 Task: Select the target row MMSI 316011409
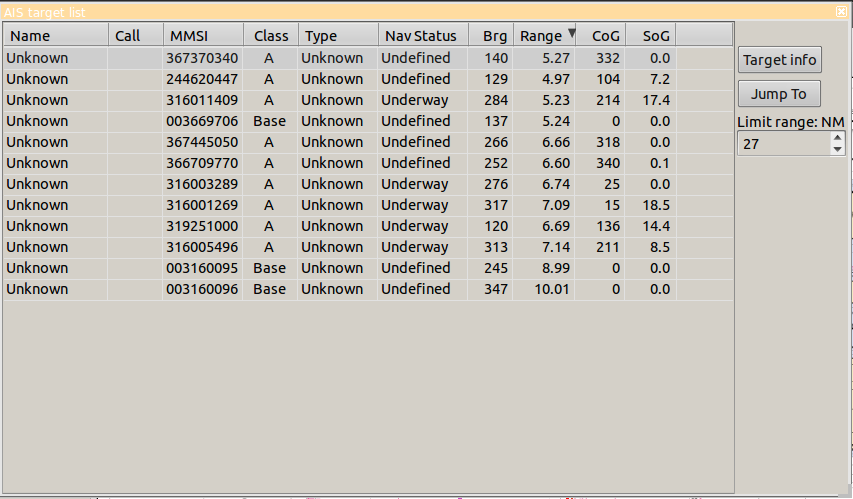tap(202, 100)
